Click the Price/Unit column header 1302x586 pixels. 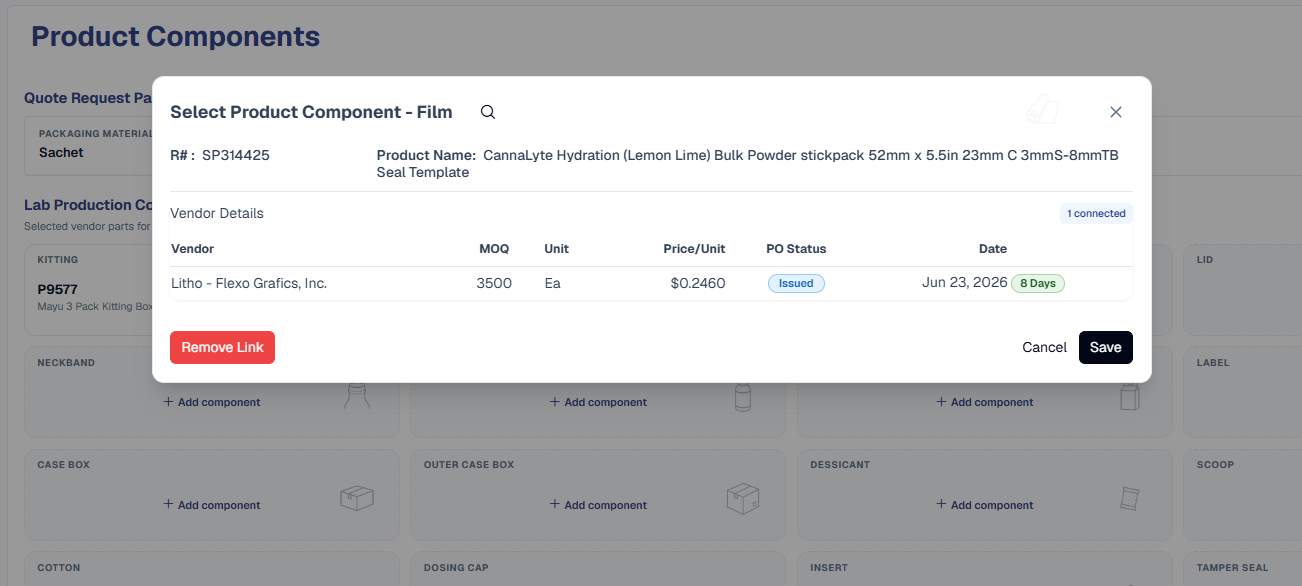tap(694, 248)
